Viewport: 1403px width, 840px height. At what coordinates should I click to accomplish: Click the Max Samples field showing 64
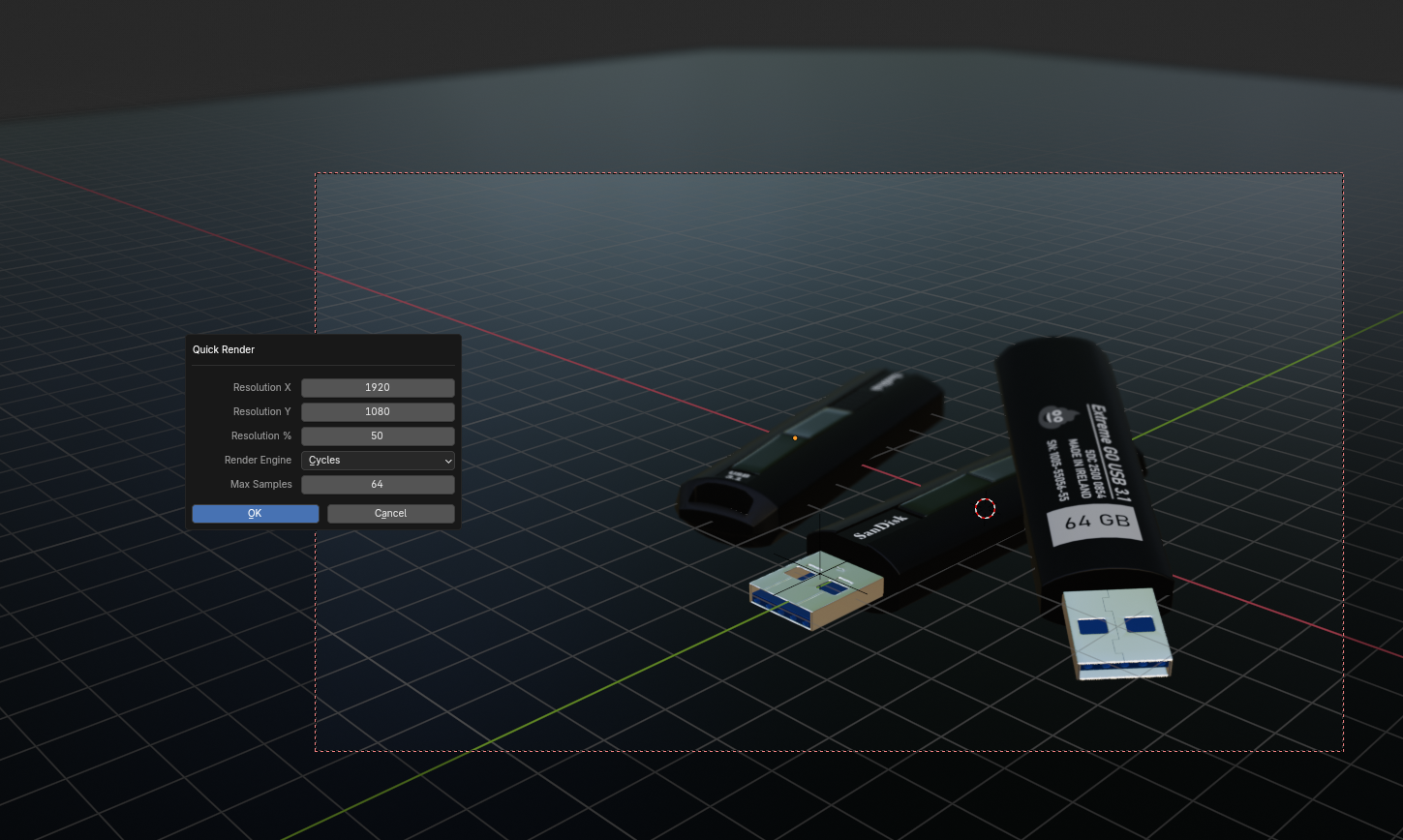pos(378,484)
